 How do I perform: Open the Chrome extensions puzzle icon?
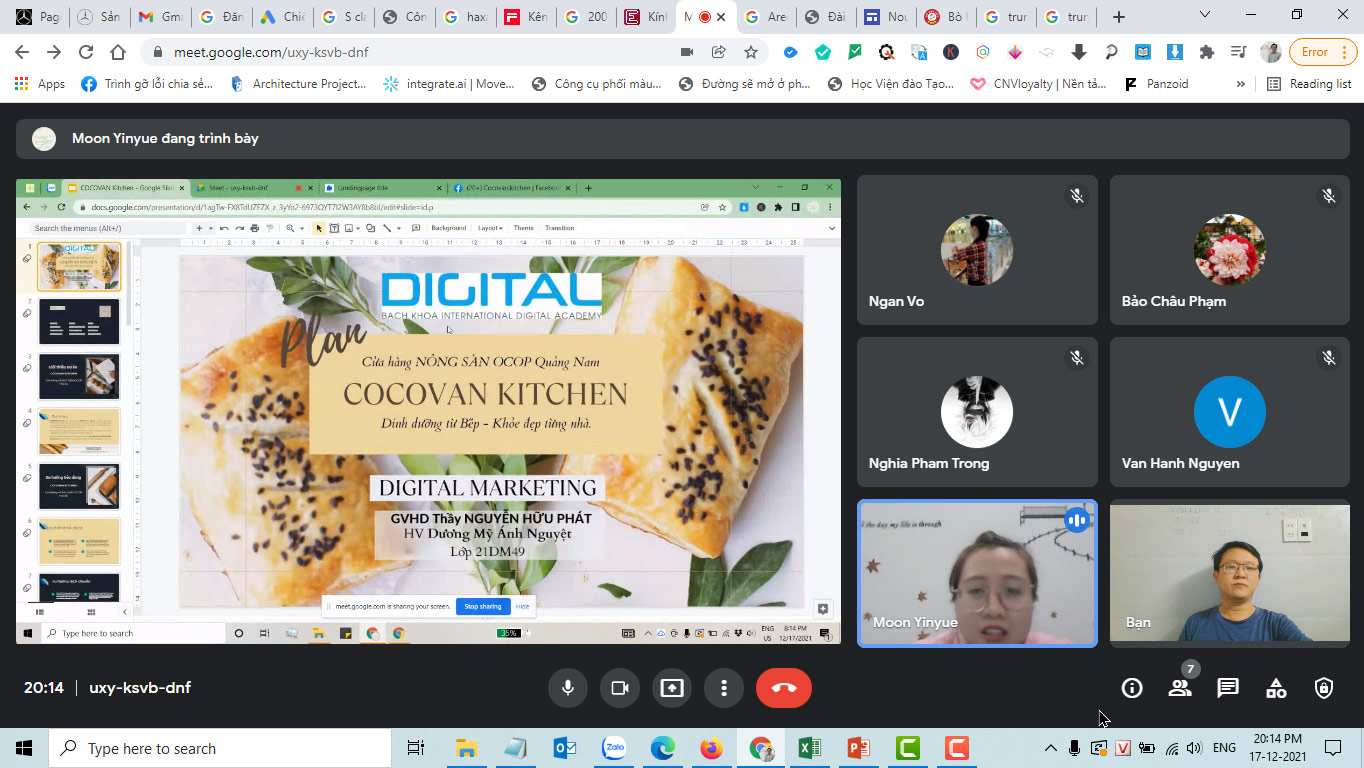point(1207,52)
